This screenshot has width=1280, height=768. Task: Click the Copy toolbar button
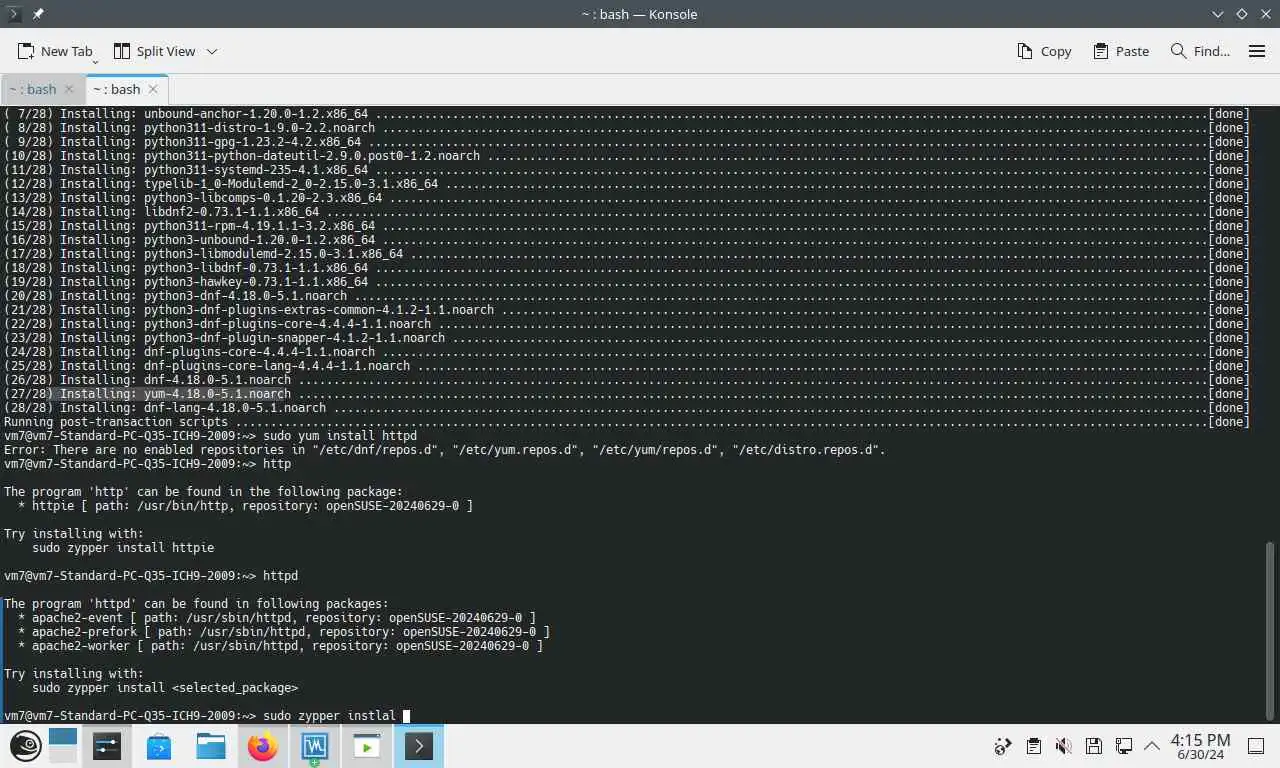pos(1044,51)
